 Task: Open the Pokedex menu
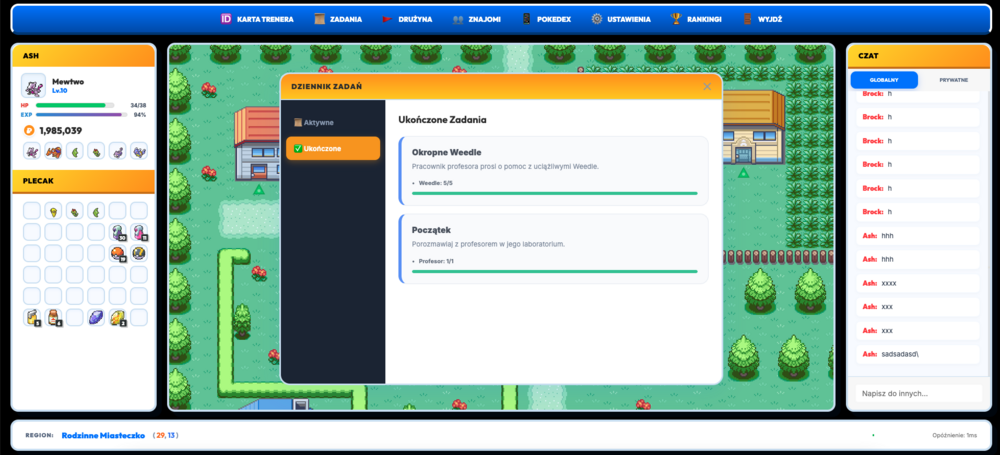[x=546, y=19]
